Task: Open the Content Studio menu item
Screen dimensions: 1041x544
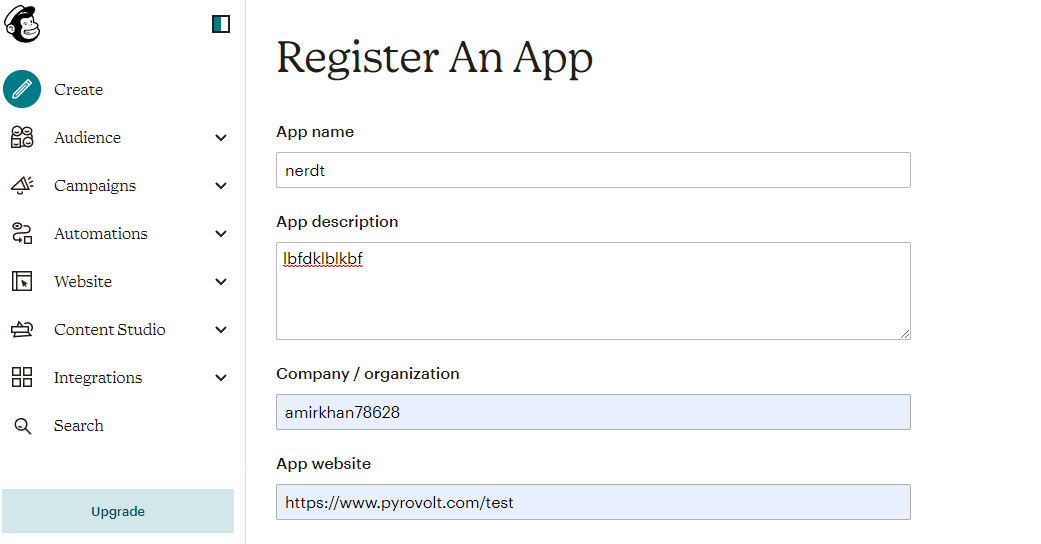Action: coord(110,330)
